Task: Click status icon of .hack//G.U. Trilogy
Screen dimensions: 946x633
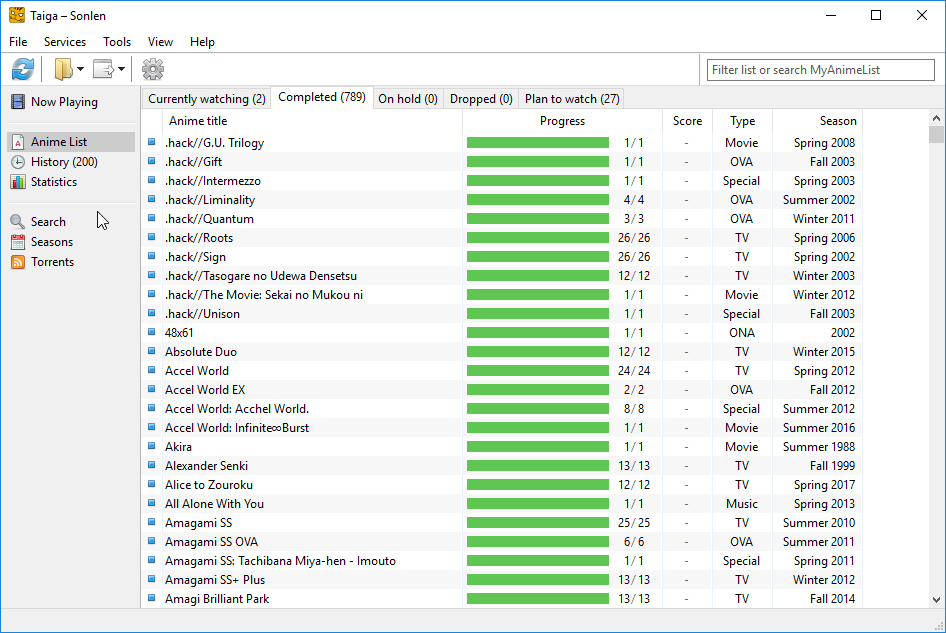Action: coord(151,142)
